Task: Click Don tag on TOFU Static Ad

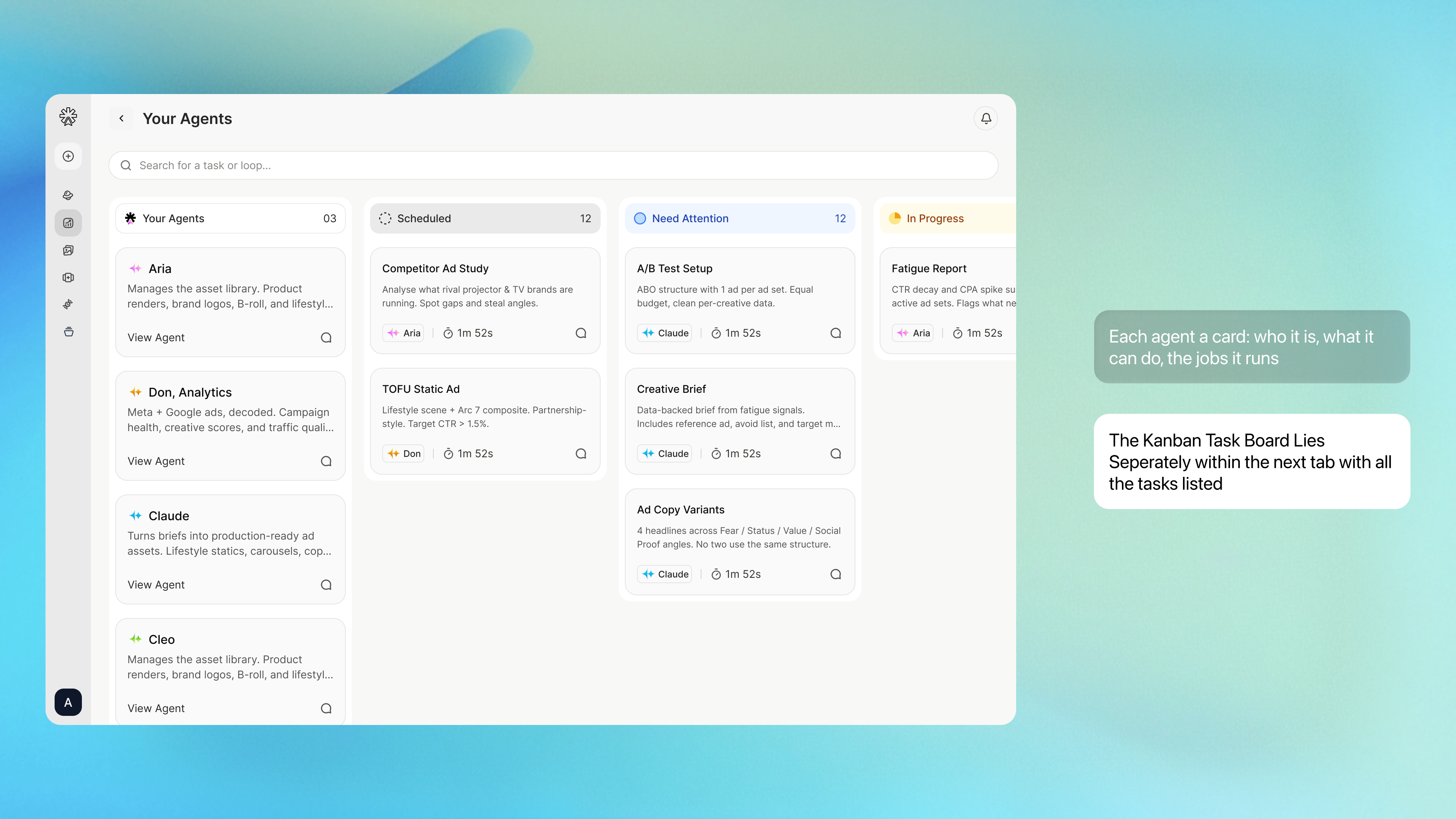Action: pos(403,453)
